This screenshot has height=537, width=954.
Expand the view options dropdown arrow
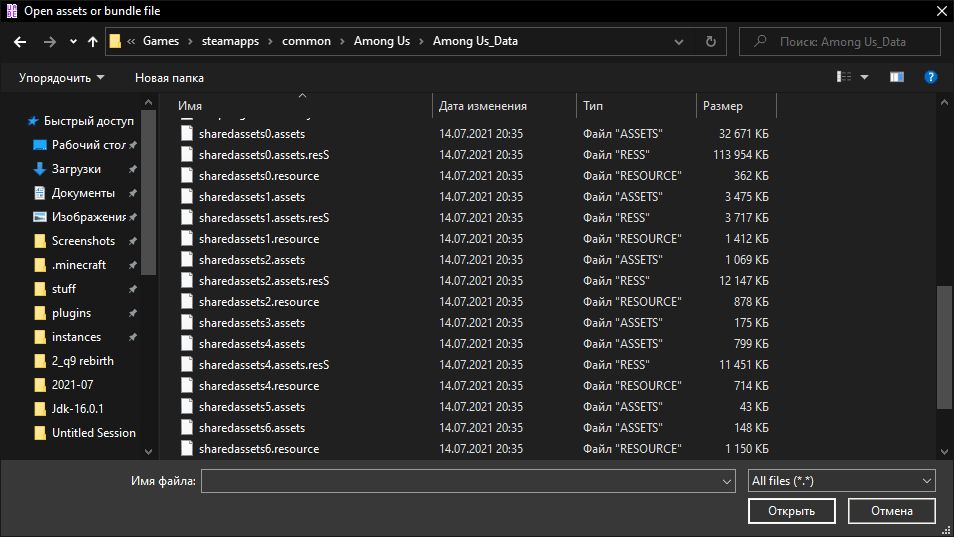[865, 77]
